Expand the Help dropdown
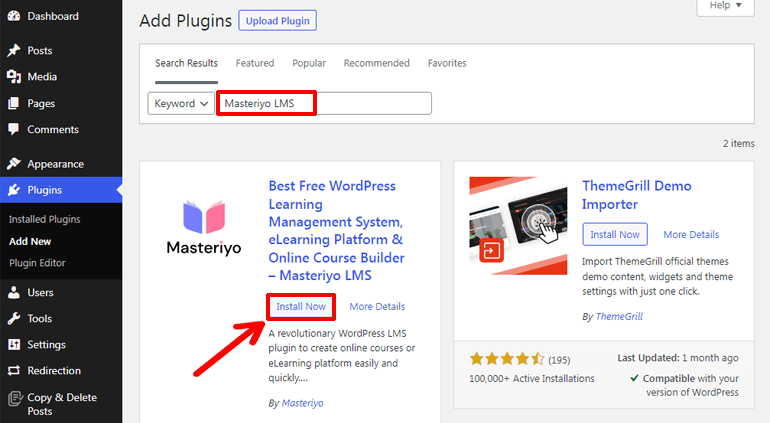 (725, 6)
